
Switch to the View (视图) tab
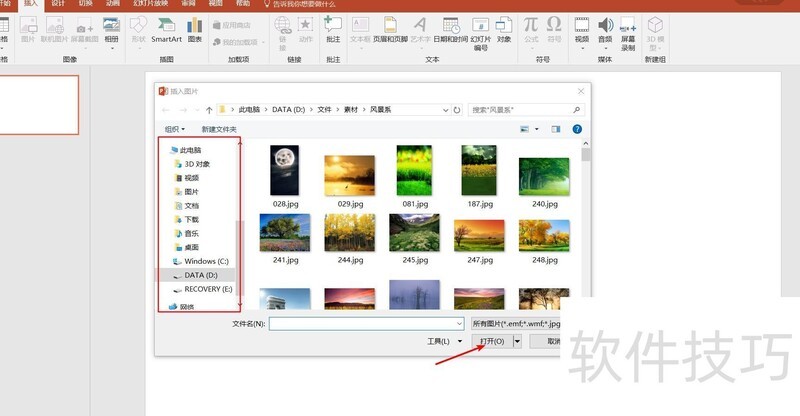(215, 4)
